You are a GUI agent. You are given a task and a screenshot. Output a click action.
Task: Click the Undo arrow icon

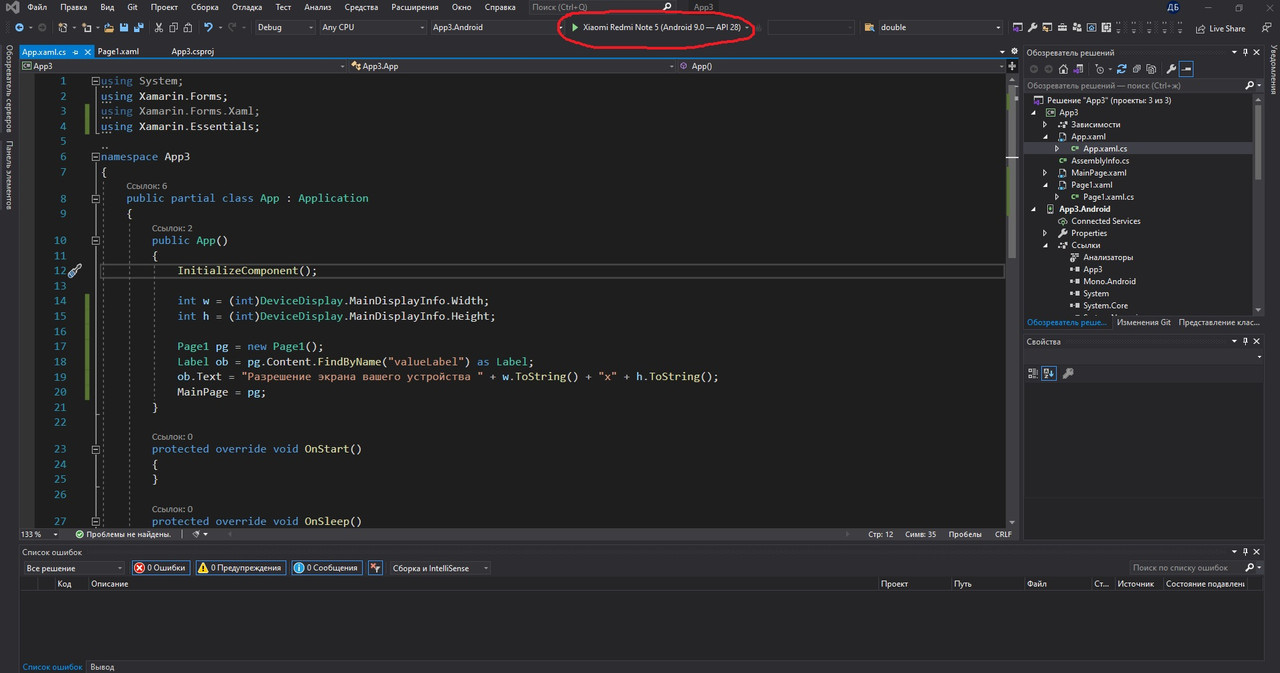(x=208, y=27)
